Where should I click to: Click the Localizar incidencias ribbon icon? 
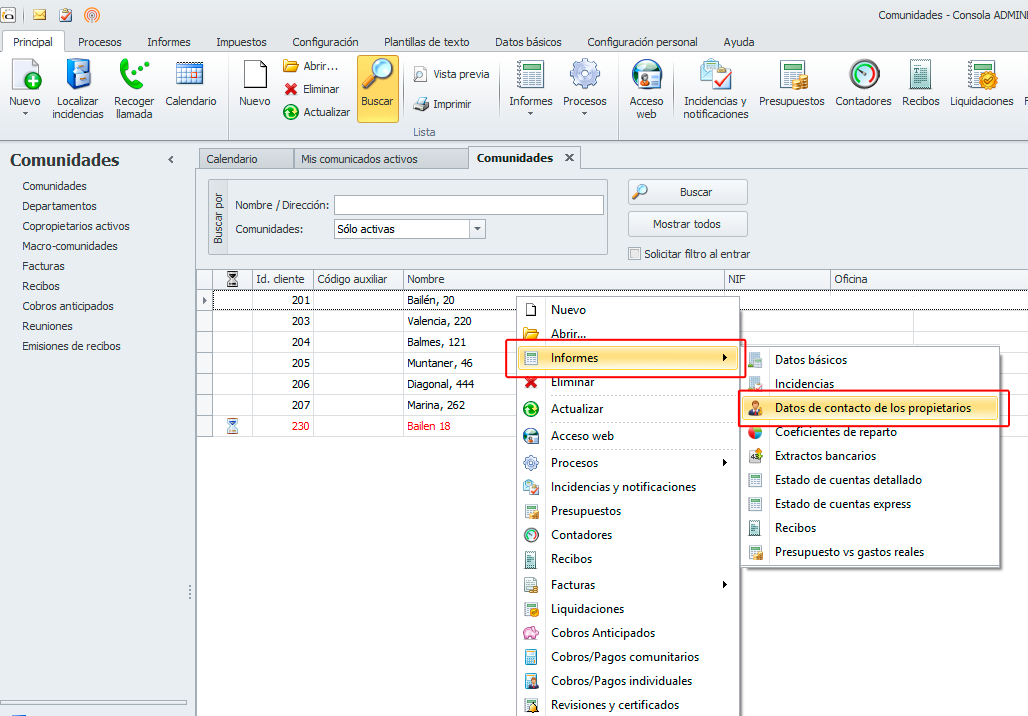[x=78, y=76]
